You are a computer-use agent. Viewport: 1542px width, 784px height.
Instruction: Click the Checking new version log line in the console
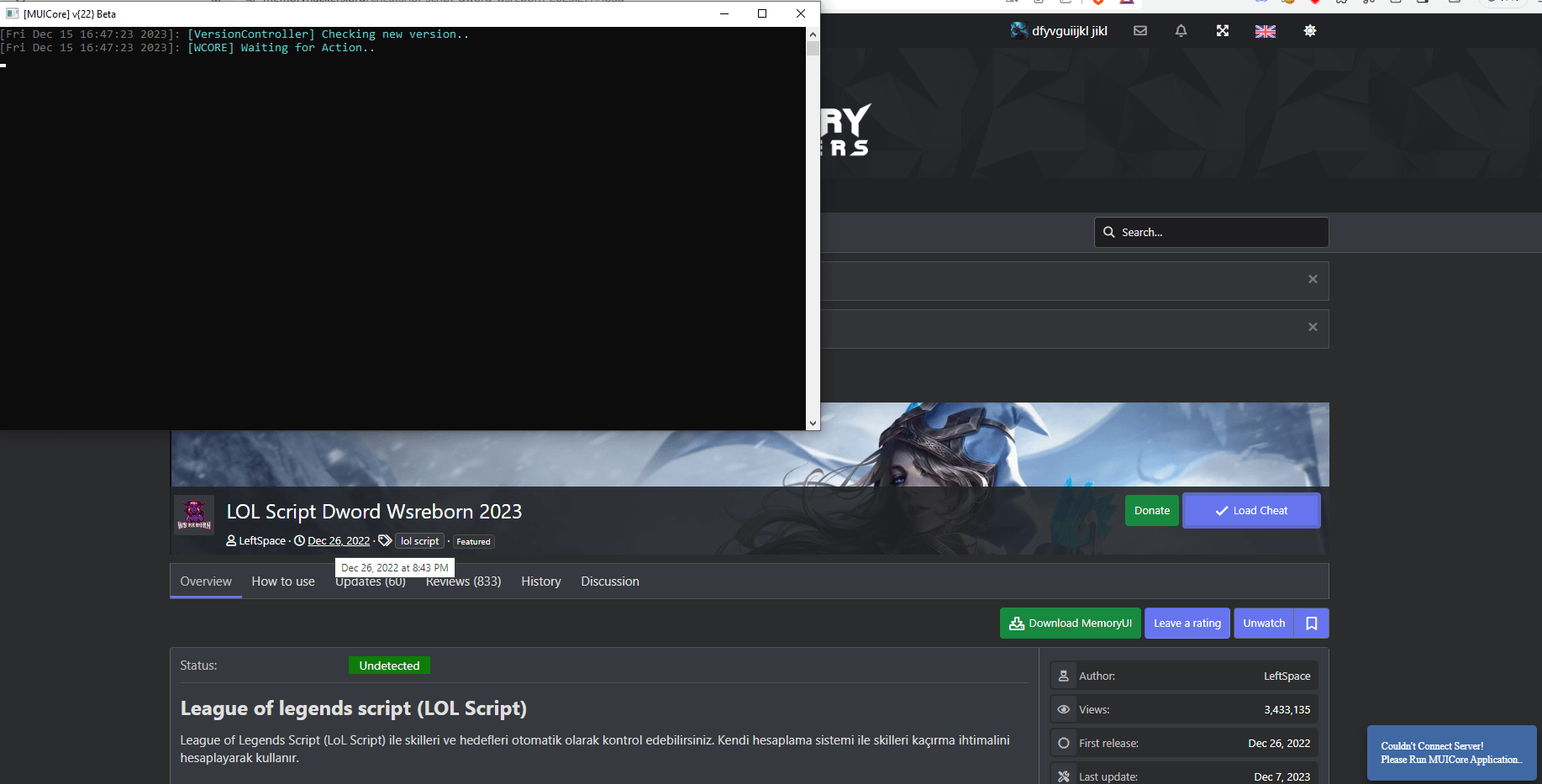pyautogui.click(x=234, y=34)
